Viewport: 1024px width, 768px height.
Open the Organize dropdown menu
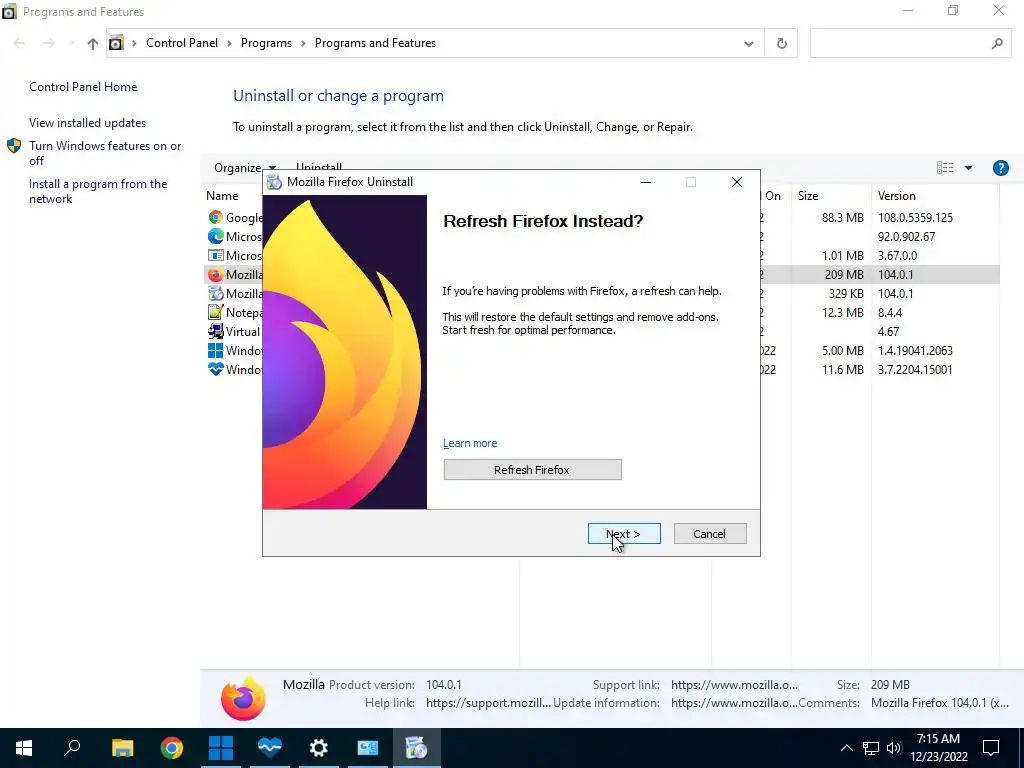click(245, 168)
